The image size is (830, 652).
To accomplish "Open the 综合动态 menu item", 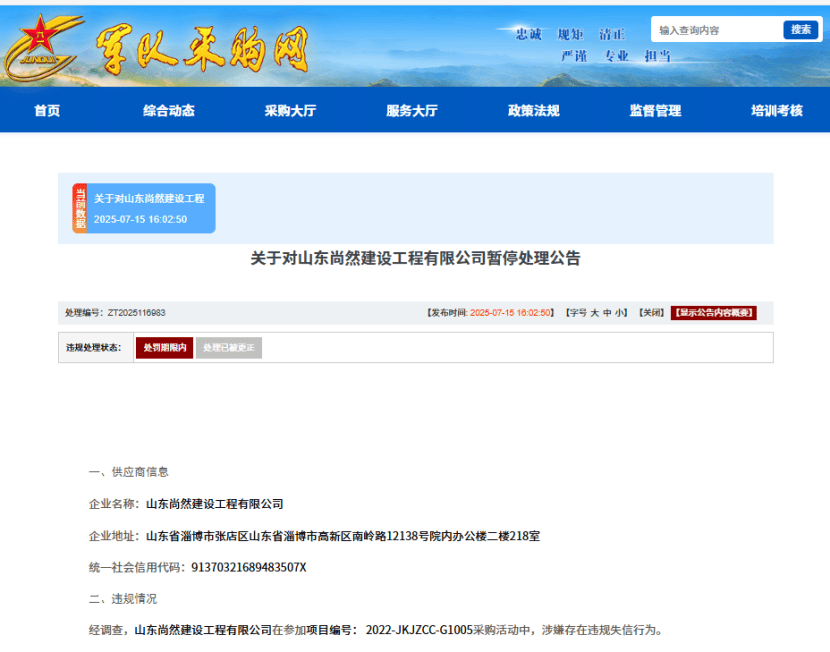I will 169,111.
